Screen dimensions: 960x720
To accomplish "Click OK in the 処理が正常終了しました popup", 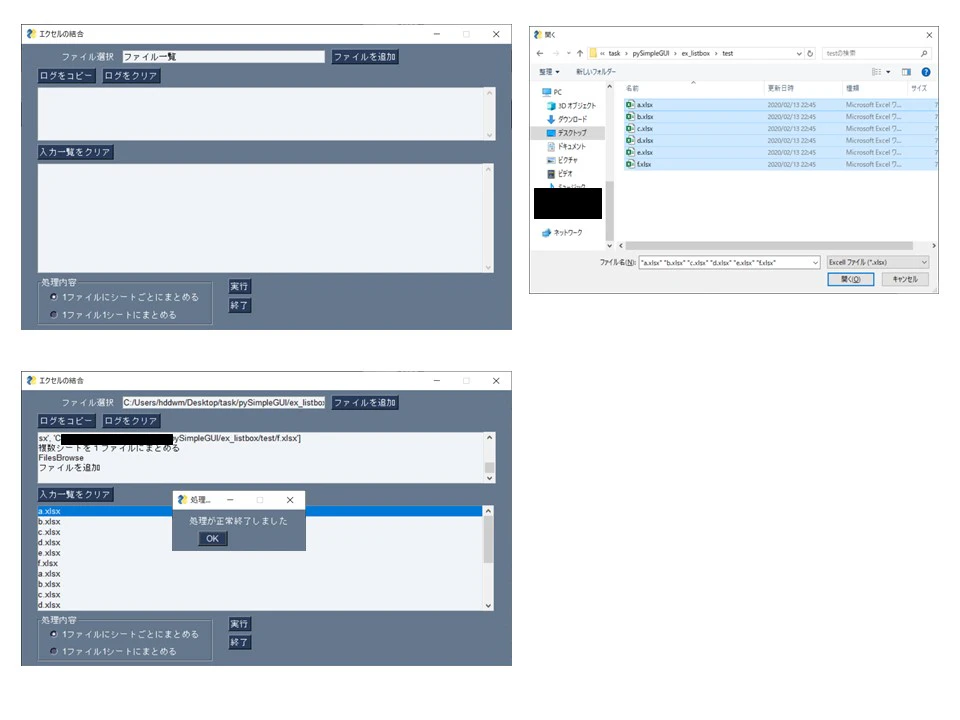I will pyautogui.click(x=212, y=539).
